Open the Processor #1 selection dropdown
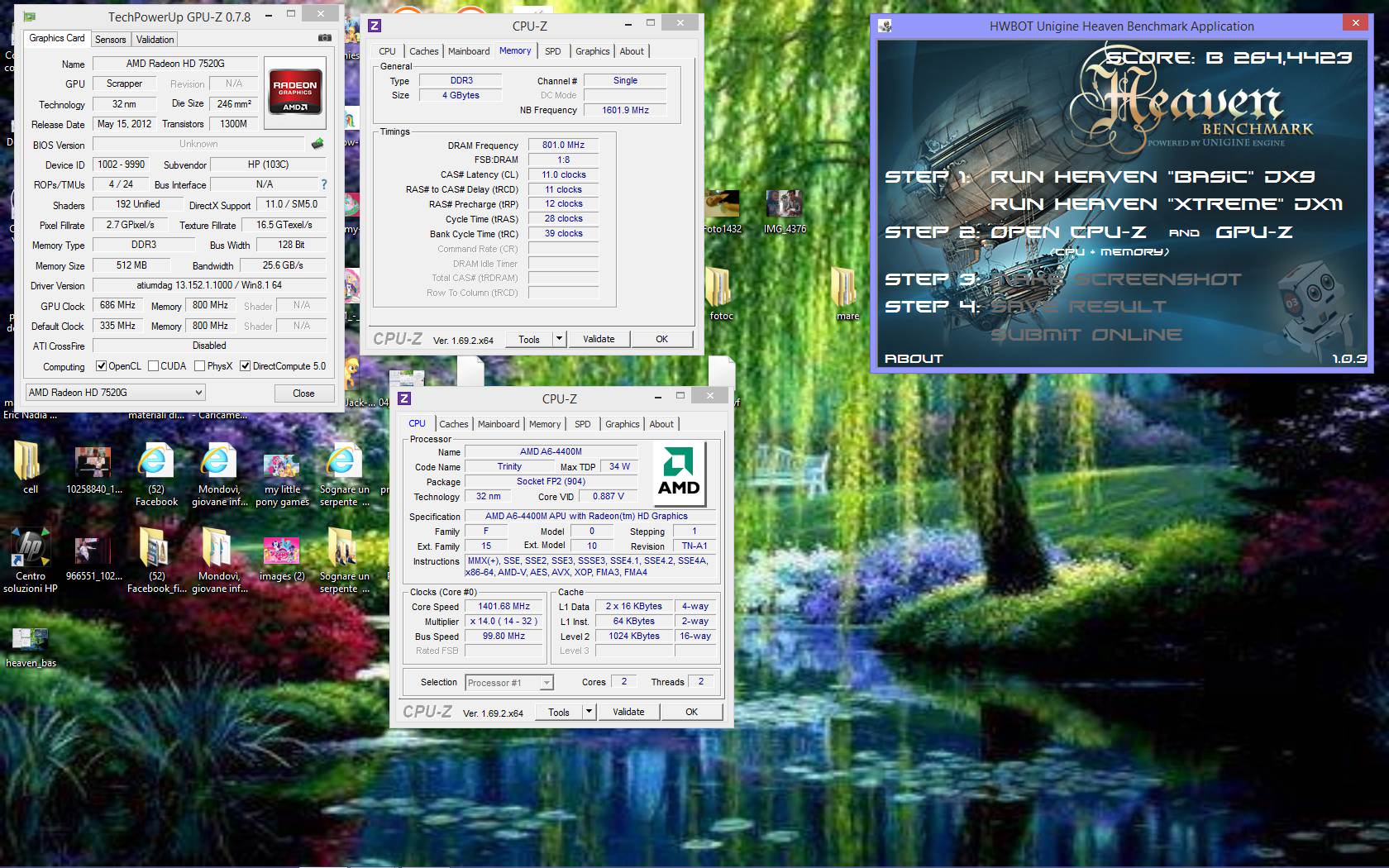Image resolution: width=1389 pixels, height=868 pixels. (508, 683)
